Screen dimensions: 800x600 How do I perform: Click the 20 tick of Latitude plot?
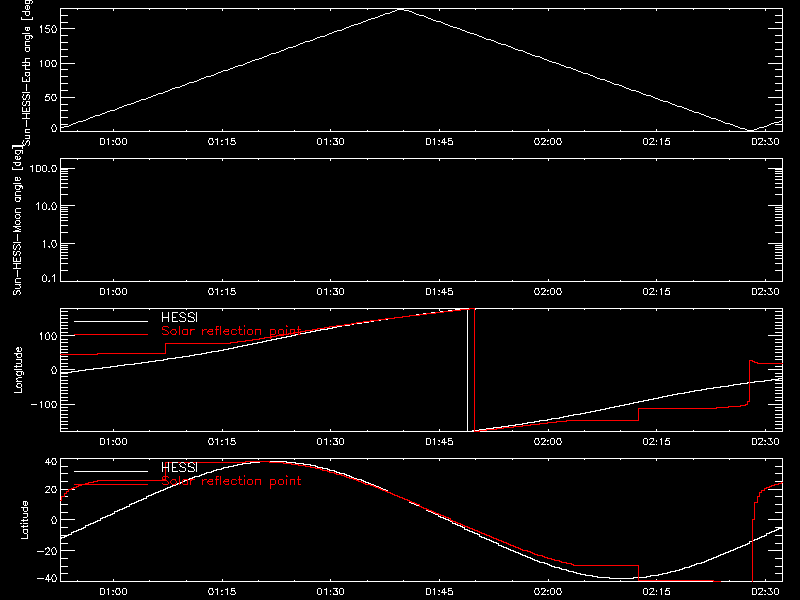point(51,490)
